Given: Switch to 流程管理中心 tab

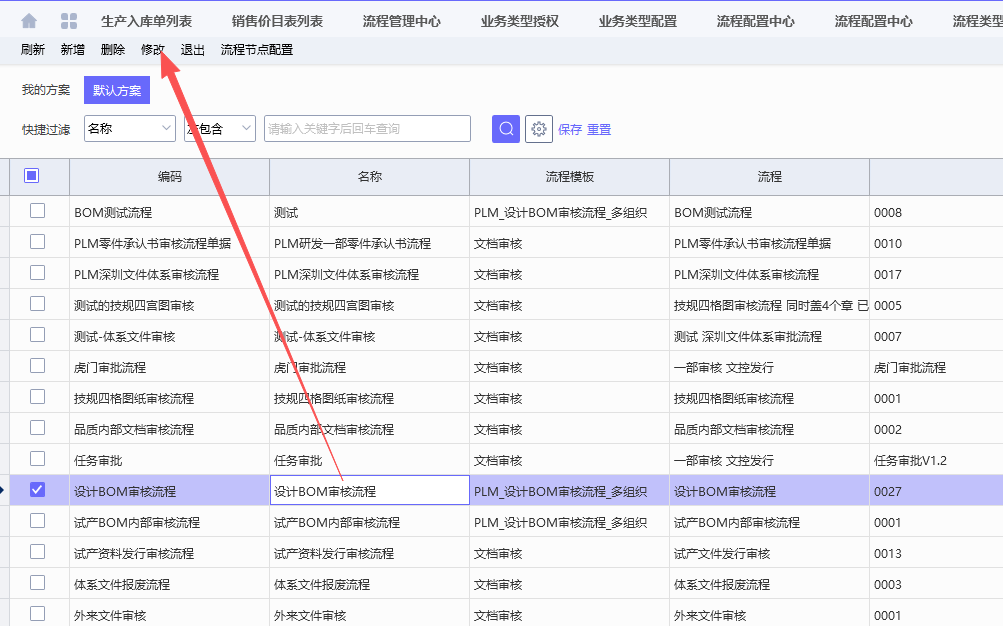Looking at the screenshot, I should [402, 21].
